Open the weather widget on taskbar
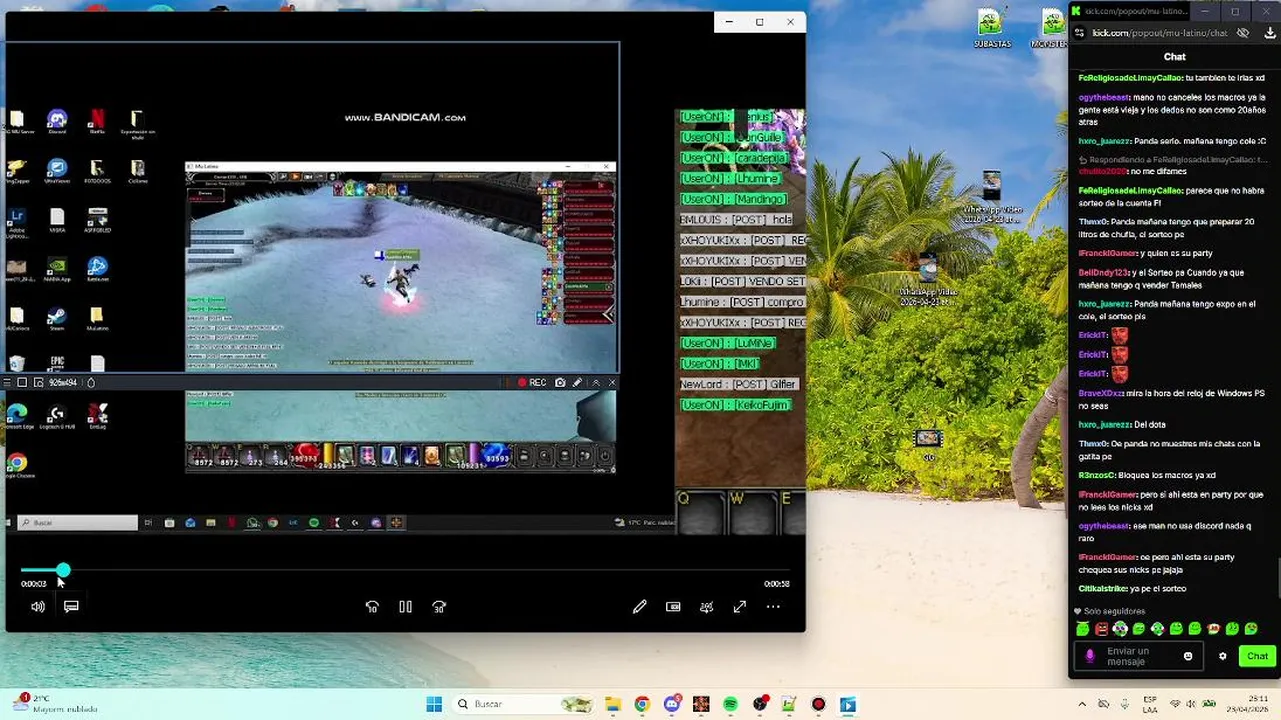Image resolution: width=1281 pixels, height=720 pixels. [x=56, y=703]
